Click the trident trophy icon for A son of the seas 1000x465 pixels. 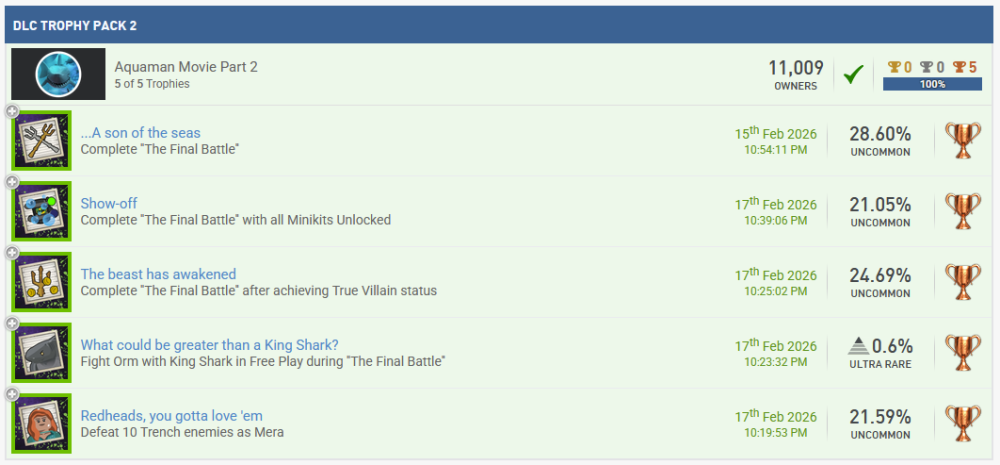point(41,141)
